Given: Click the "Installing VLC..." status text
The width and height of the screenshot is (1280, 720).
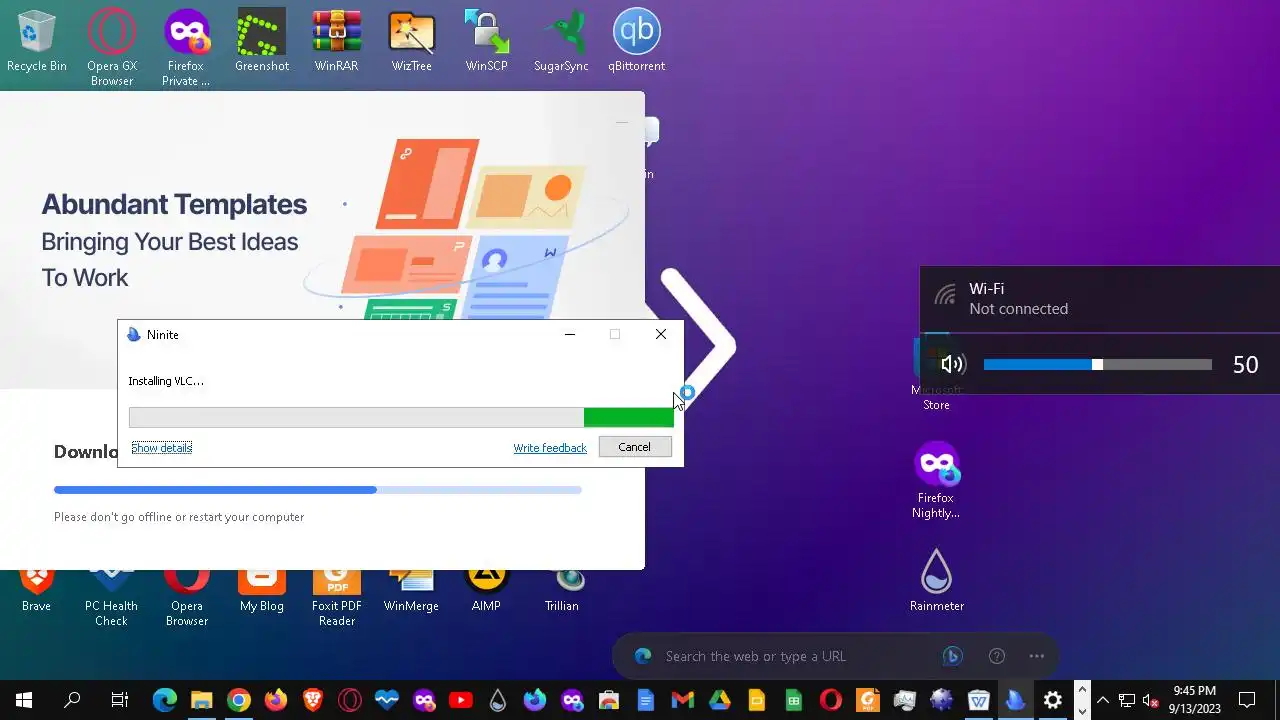Looking at the screenshot, I should coord(166,381).
